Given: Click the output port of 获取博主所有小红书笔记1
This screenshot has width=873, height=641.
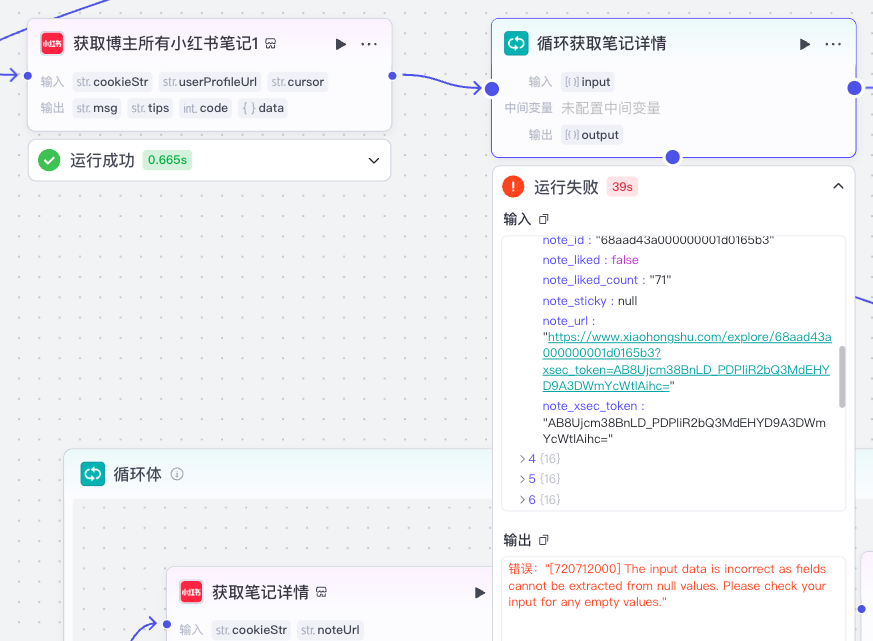Looking at the screenshot, I should 393,76.
